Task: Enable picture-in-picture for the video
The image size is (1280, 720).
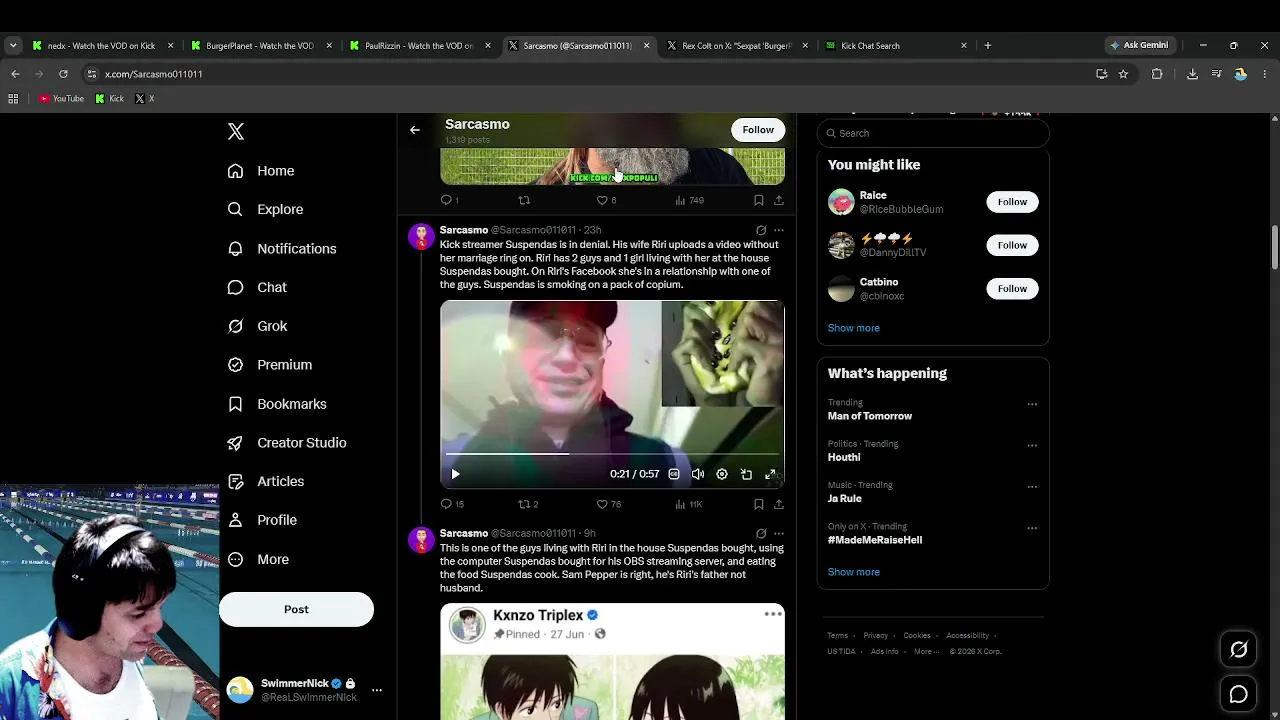Action: point(746,474)
